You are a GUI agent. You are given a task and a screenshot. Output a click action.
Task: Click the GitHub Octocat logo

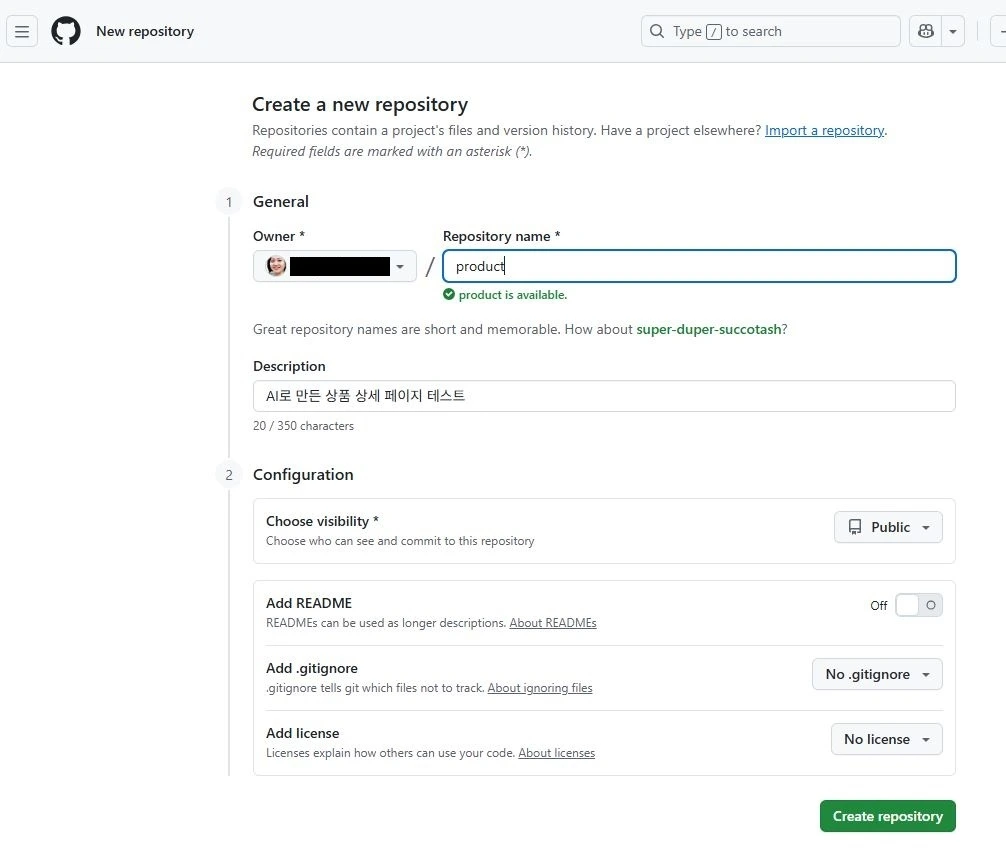[x=66, y=31]
